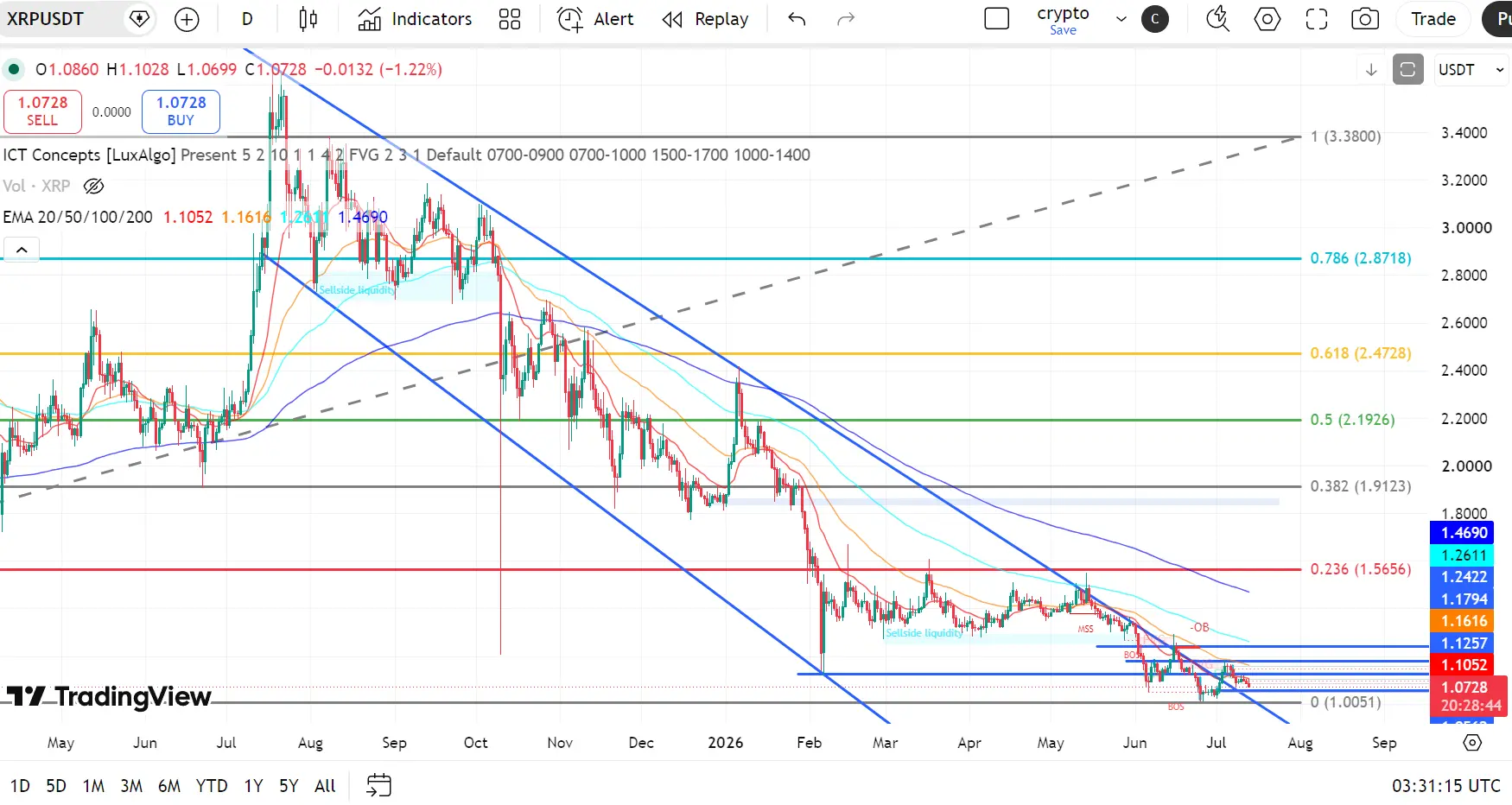Open the go-to-date calendar icon

pyautogui.click(x=378, y=785)
